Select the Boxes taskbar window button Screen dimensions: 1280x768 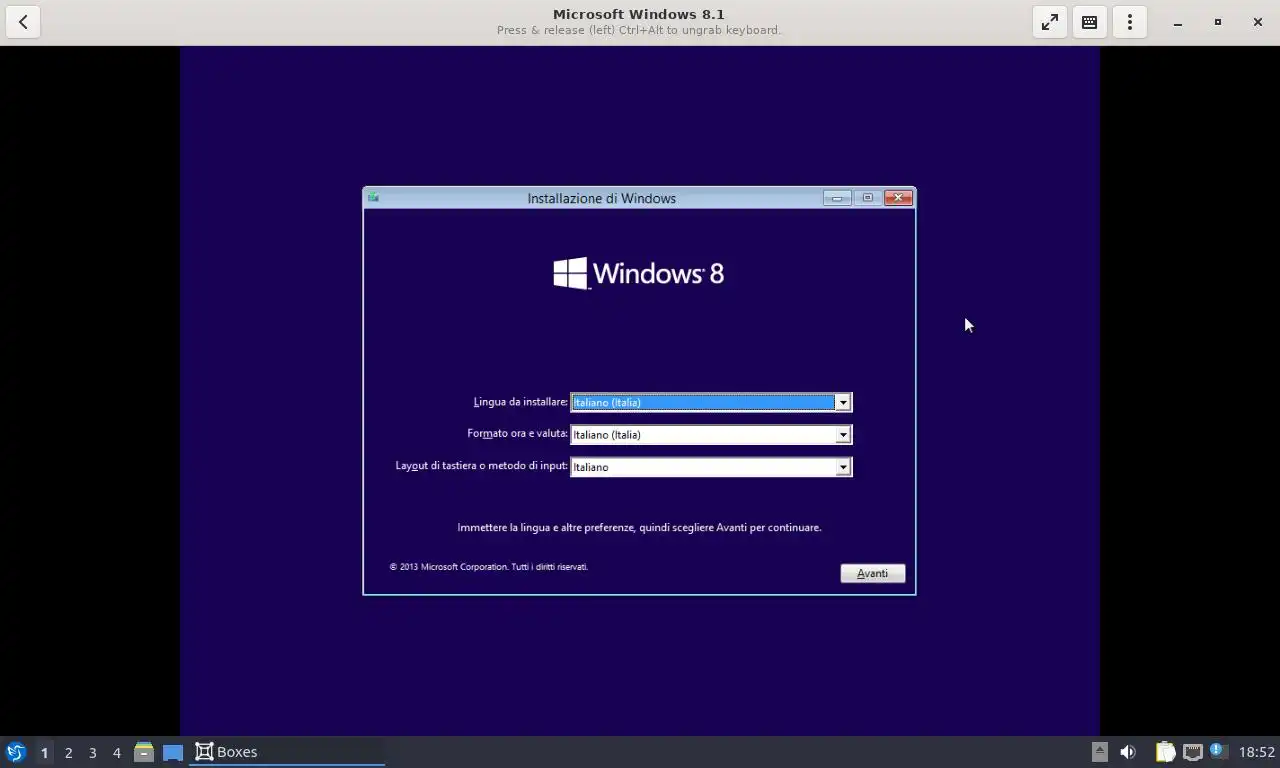point(287,752)
